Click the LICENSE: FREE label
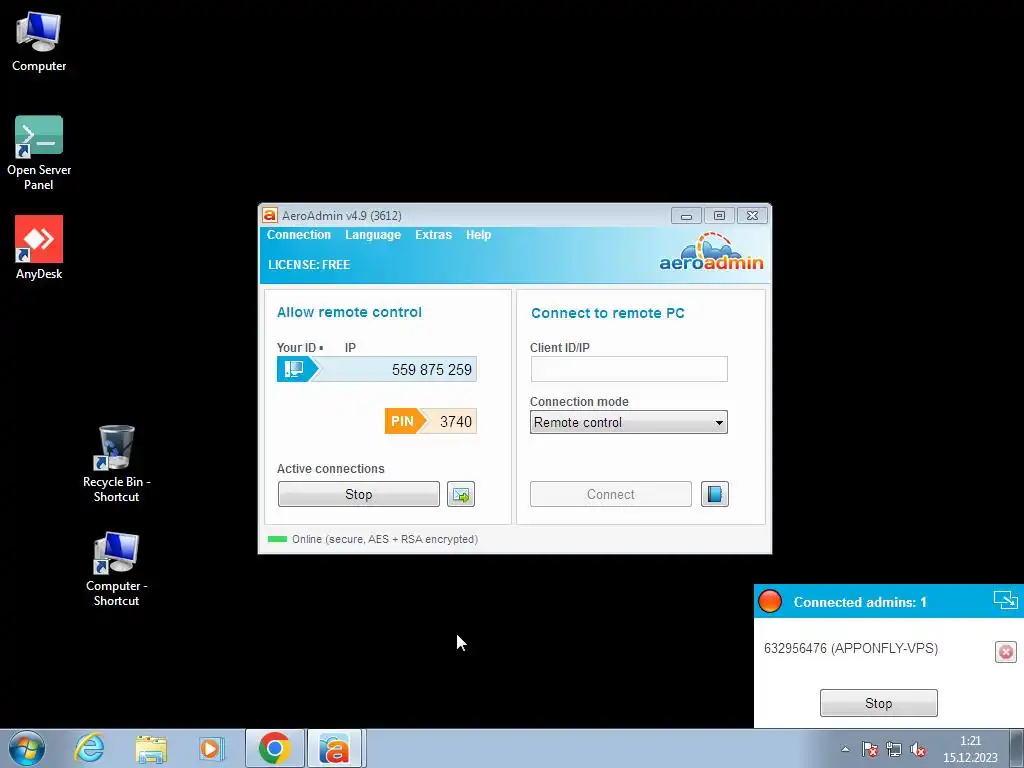 (x=309, y=264)
